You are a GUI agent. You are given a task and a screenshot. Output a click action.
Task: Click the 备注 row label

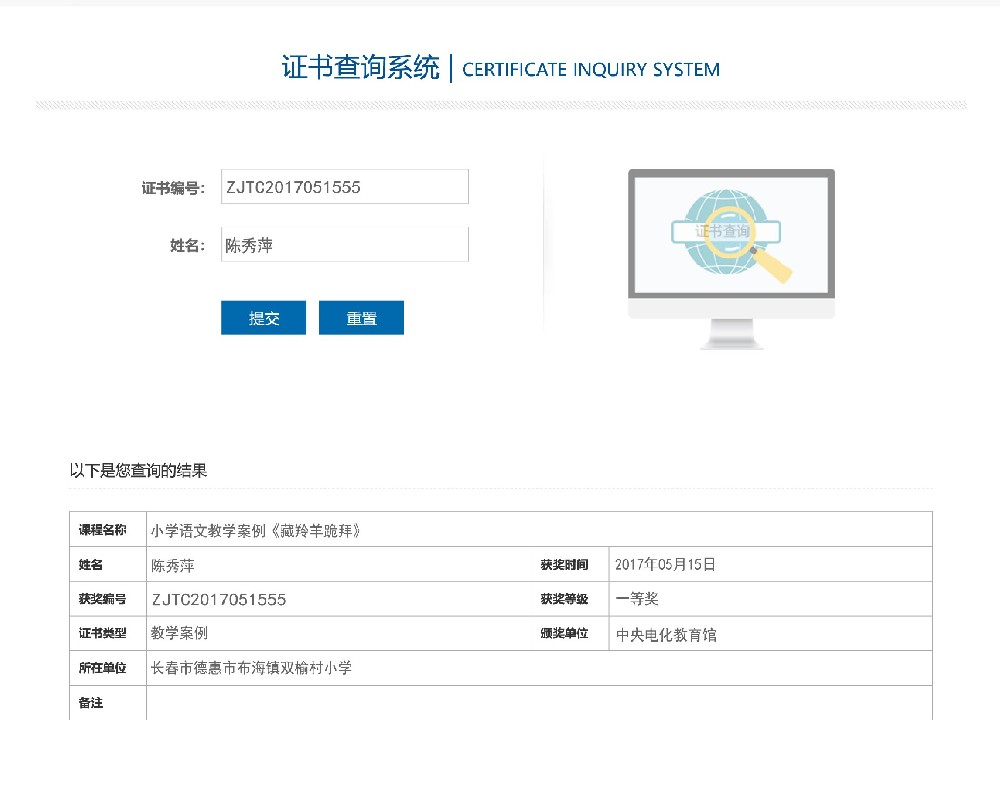coord(91,703)
